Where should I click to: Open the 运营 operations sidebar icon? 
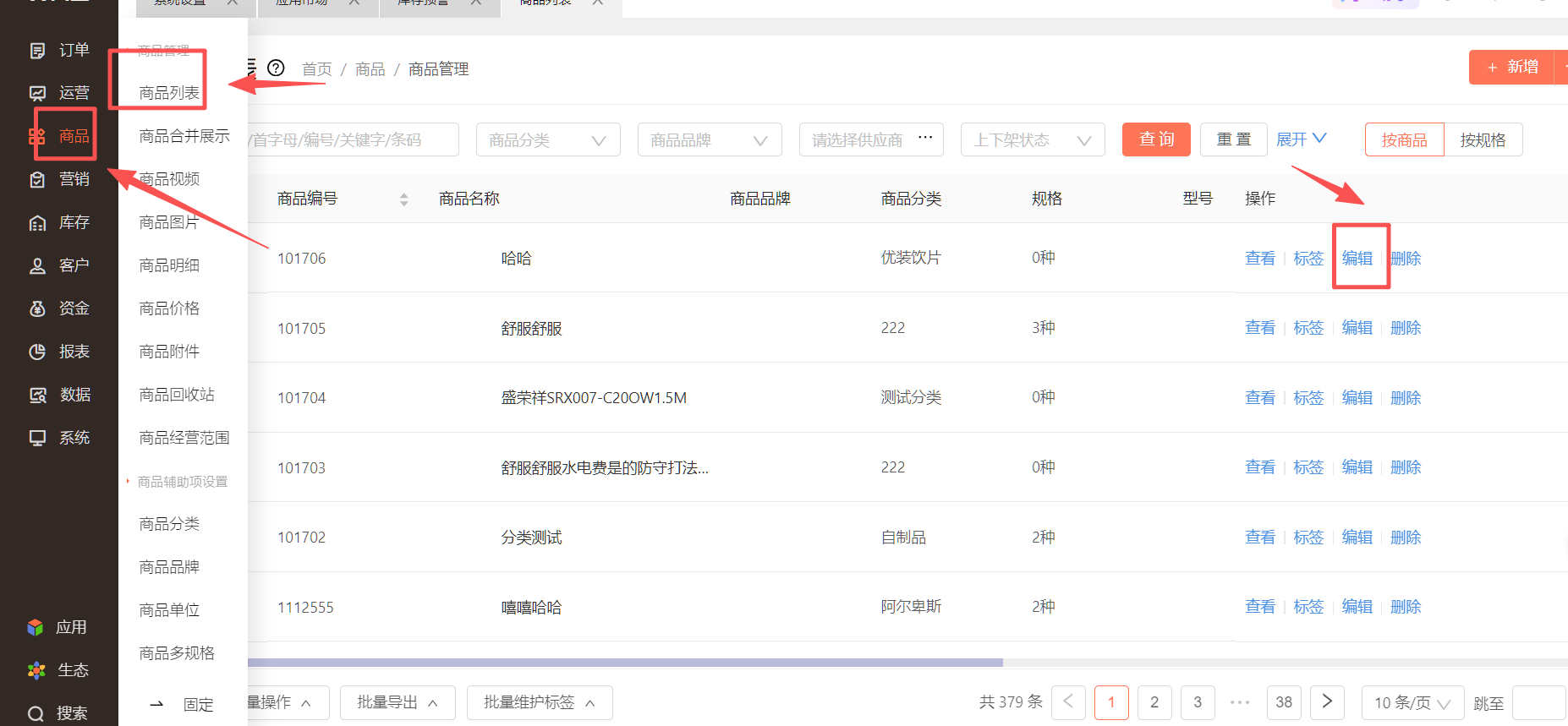[37, 93]
